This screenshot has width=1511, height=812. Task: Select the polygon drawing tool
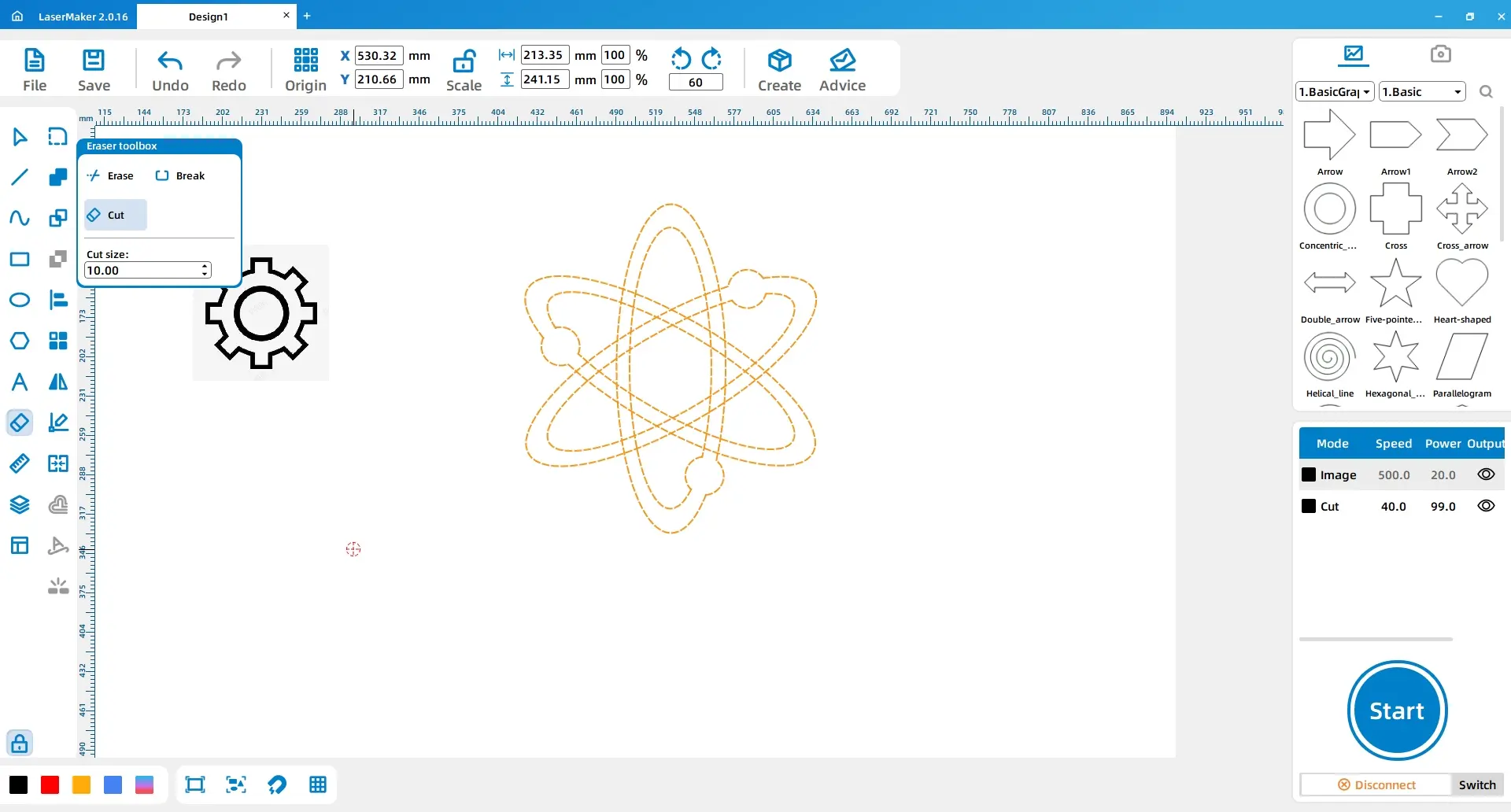pyautogui.click(x=20, y=341)
